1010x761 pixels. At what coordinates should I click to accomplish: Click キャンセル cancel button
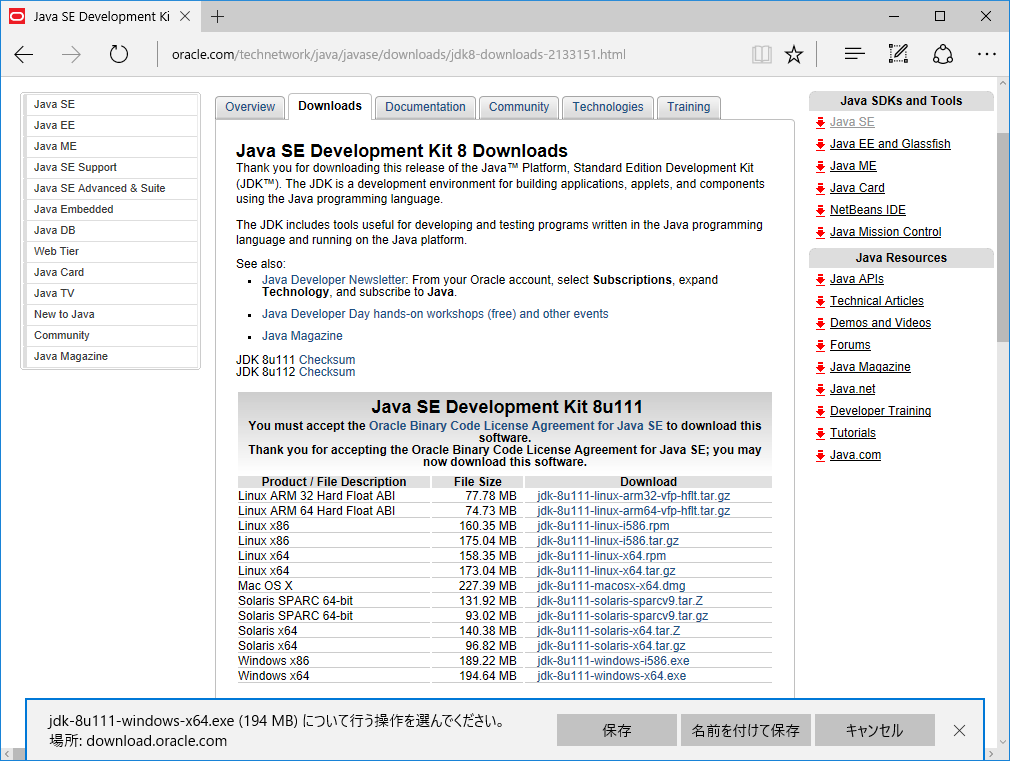coord(874,730)
